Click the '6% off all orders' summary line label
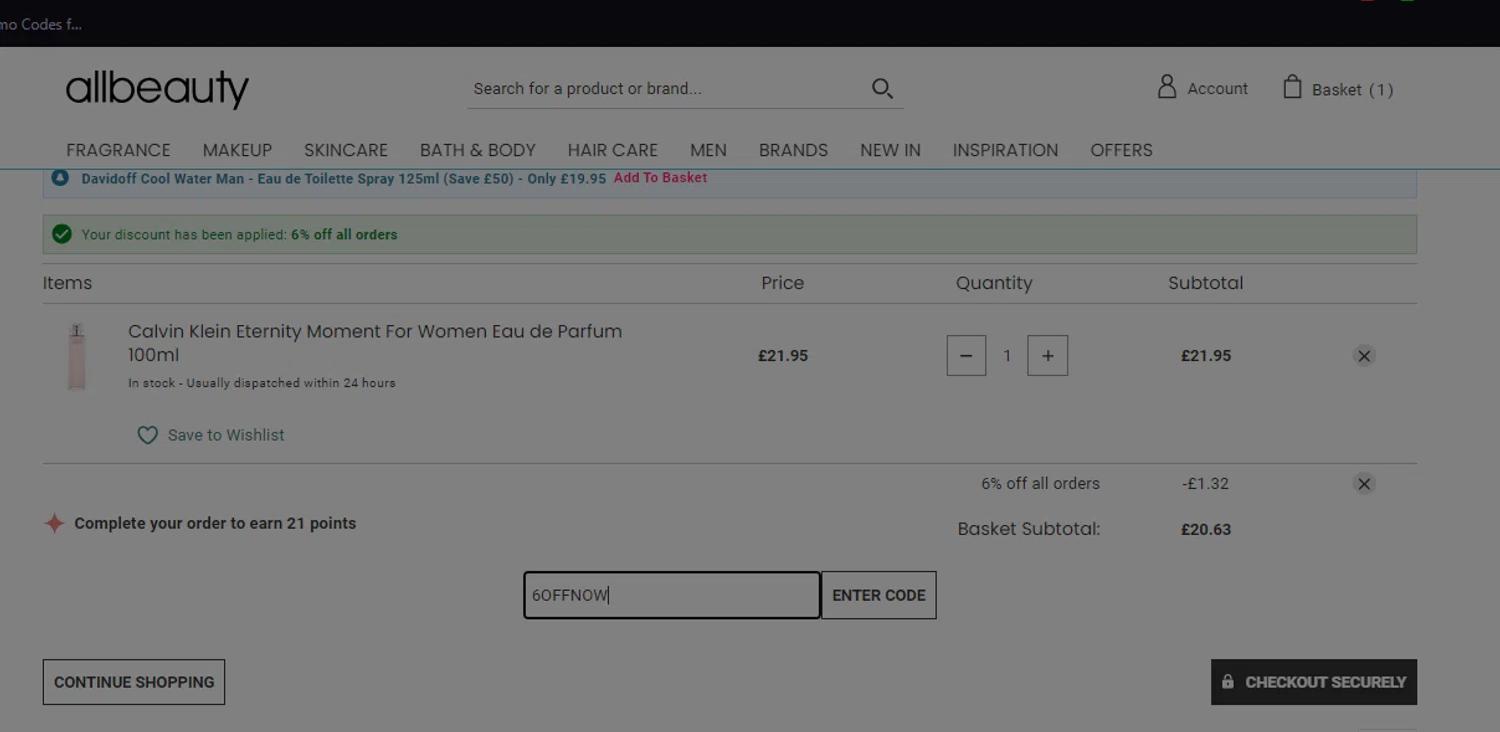Screen dimensions: 1500x732 coord(1040,484)
